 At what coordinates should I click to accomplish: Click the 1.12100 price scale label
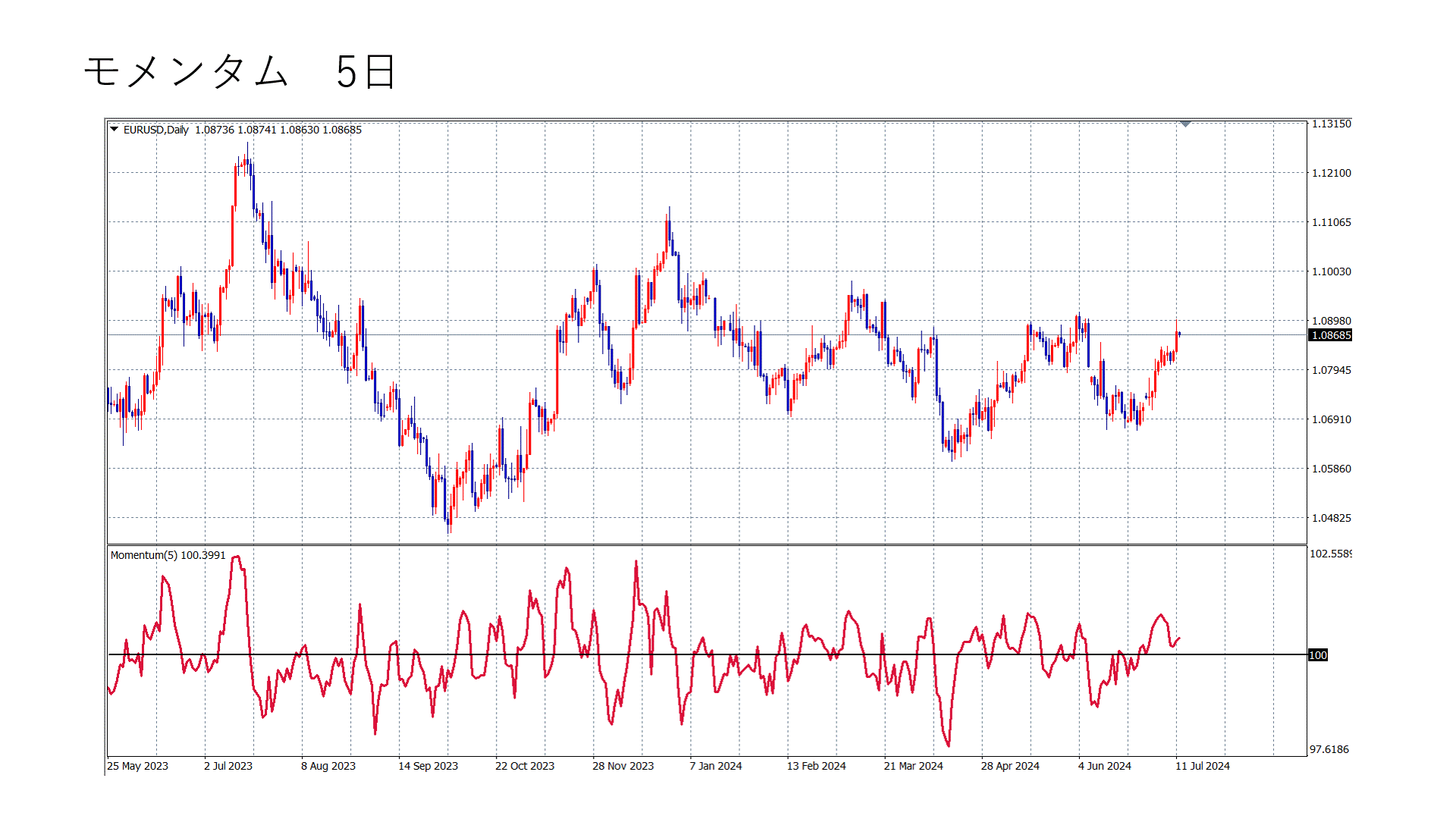pyautogui.click(x=1331, y=173)
